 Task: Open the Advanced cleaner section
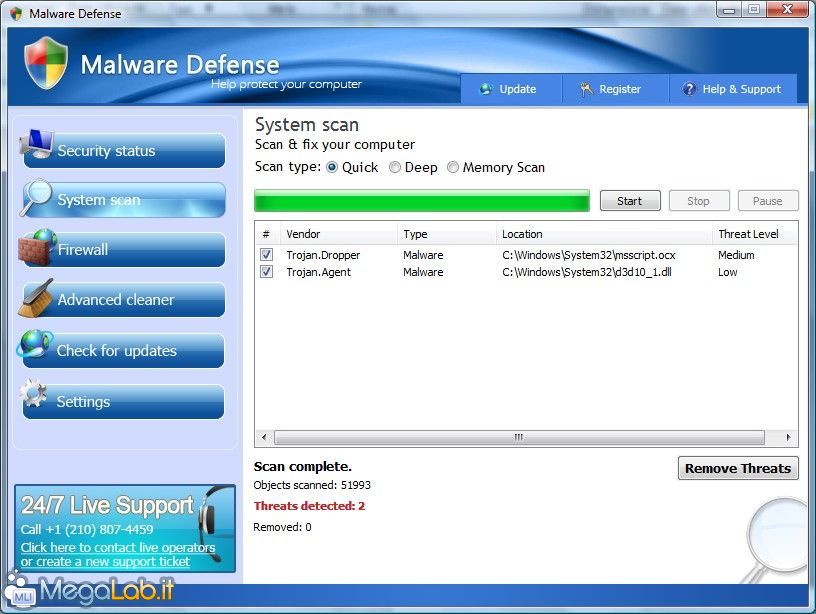124,300
